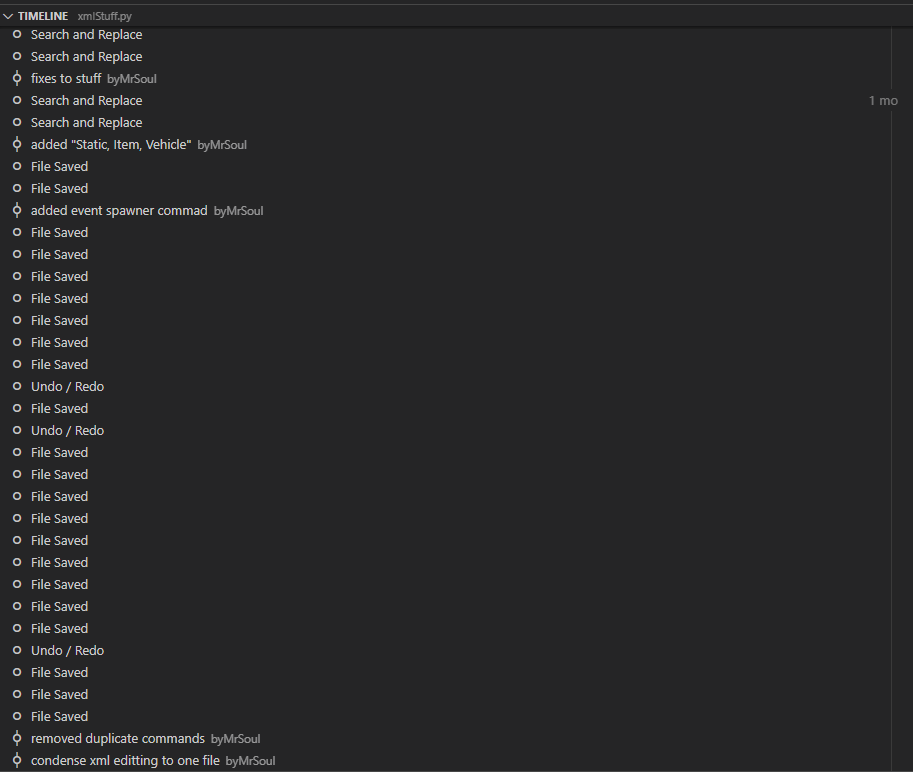Click commit icon next to 'added event spawner commad'
This screenshot has height=772, width=913.
pos(17,211)
